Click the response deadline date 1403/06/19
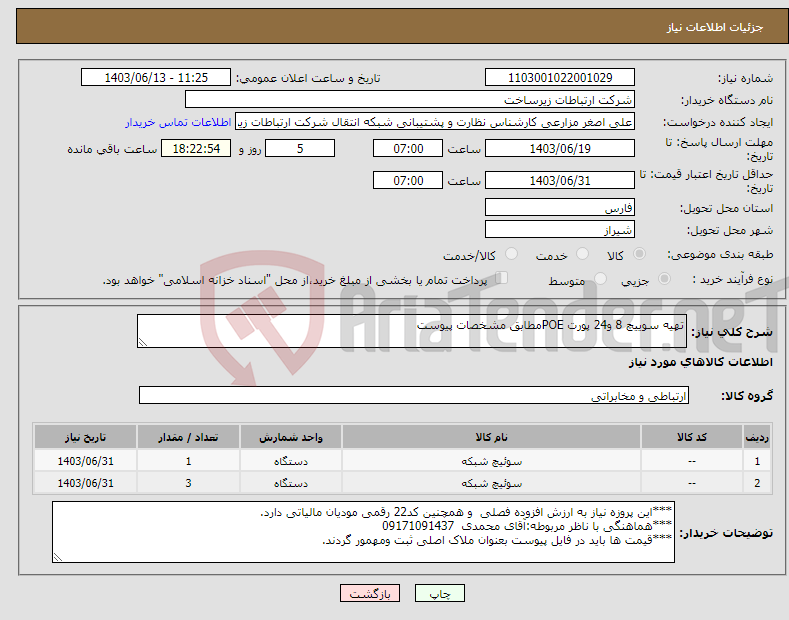 tap(560, 148)
